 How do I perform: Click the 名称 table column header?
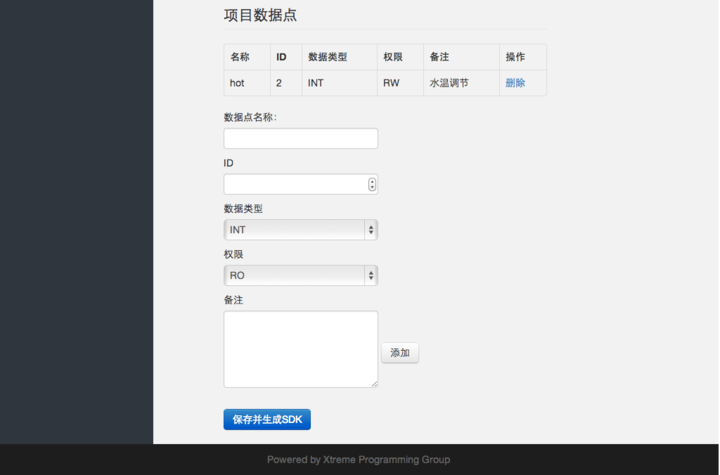click(x=240, y=57)
